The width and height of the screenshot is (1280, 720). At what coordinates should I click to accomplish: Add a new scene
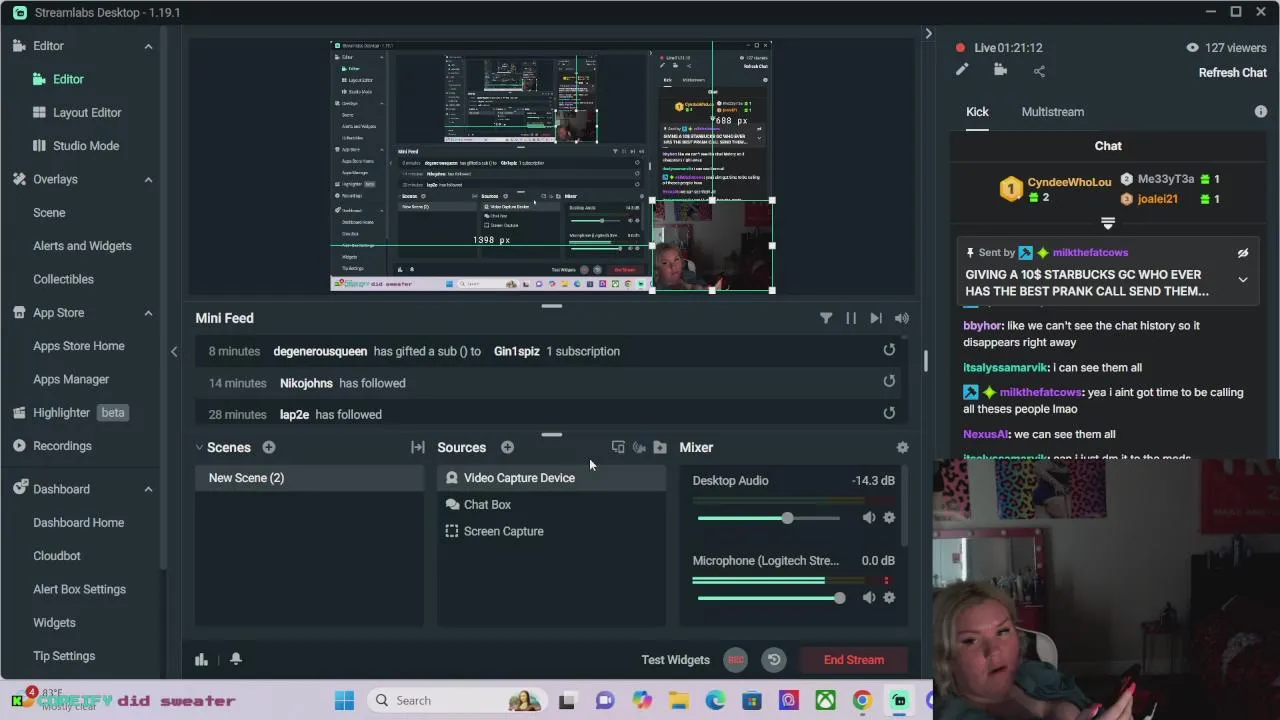click(269, 447)
